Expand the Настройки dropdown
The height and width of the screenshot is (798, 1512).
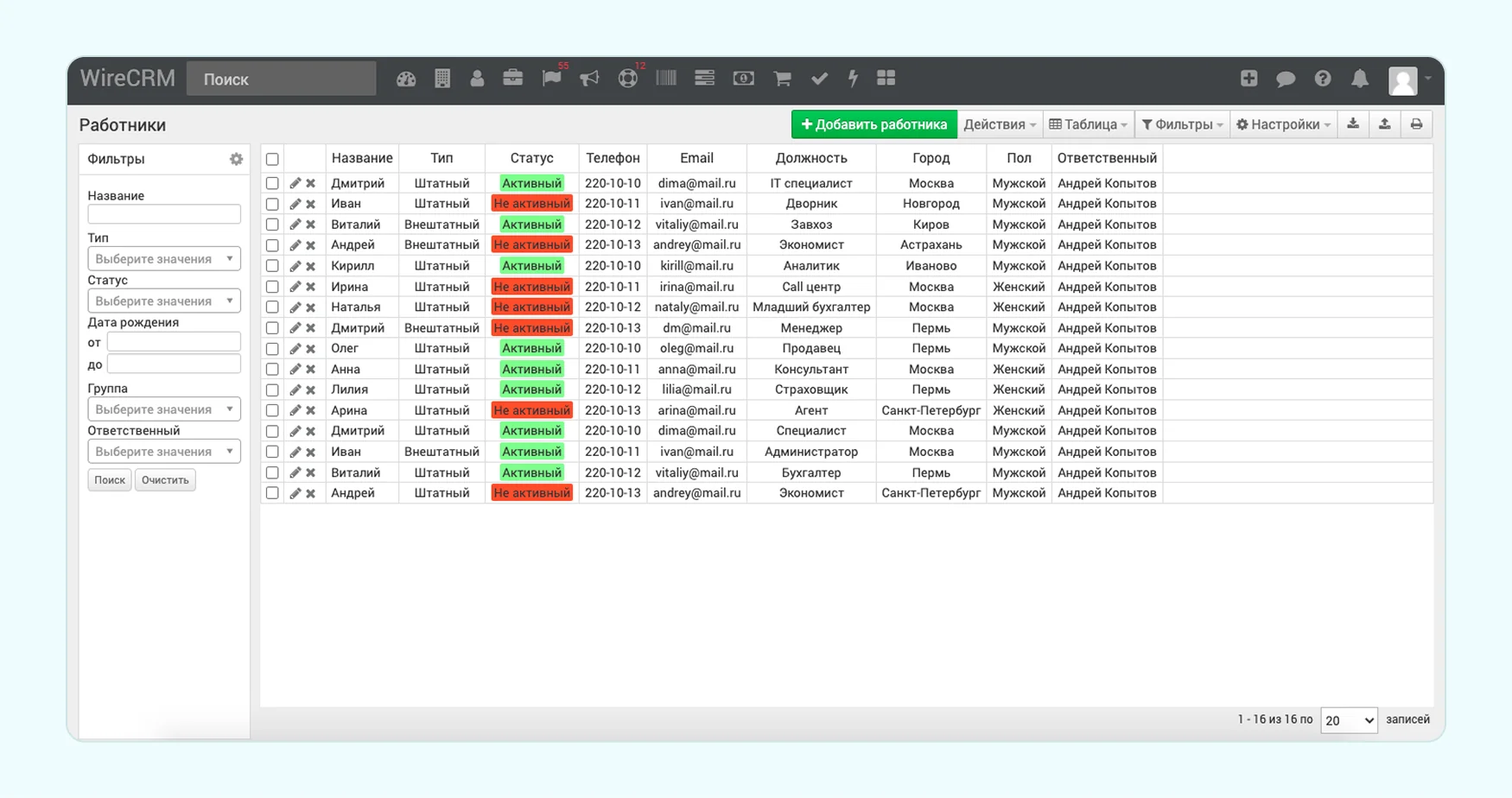click(1283, 124)
